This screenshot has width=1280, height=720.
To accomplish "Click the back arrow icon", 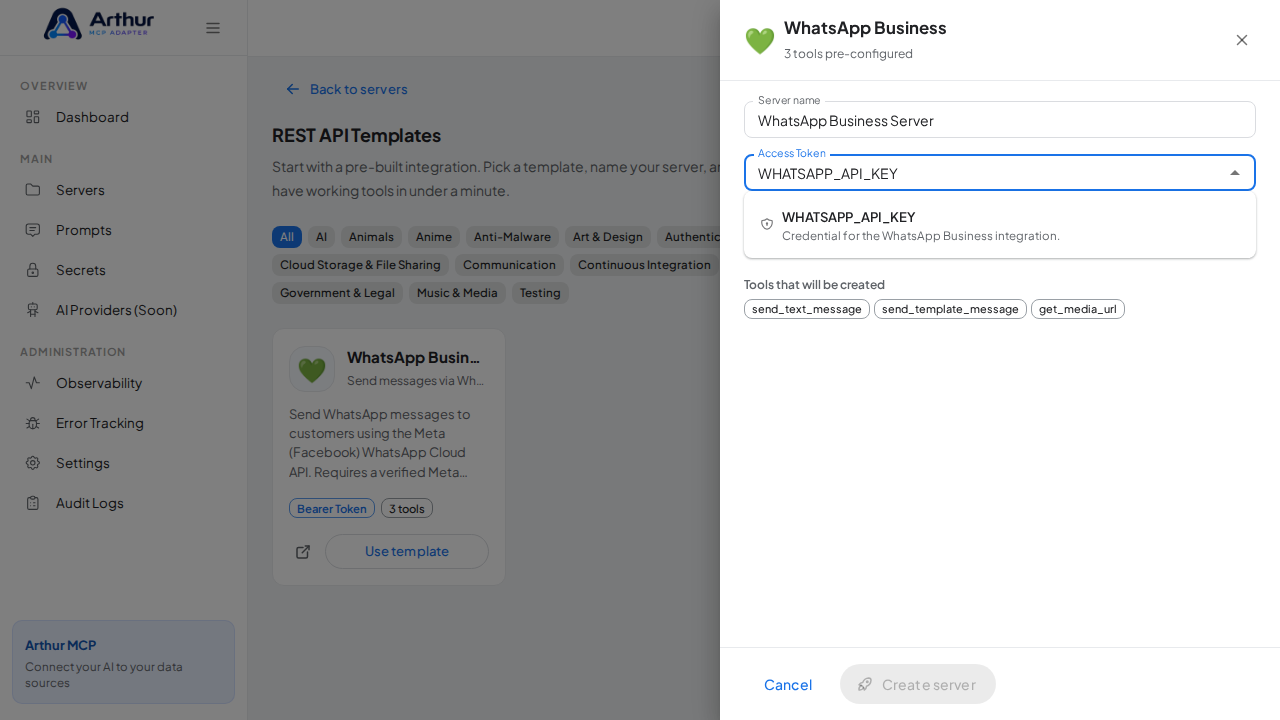I will pyautogui.click(x=293, y=89).
